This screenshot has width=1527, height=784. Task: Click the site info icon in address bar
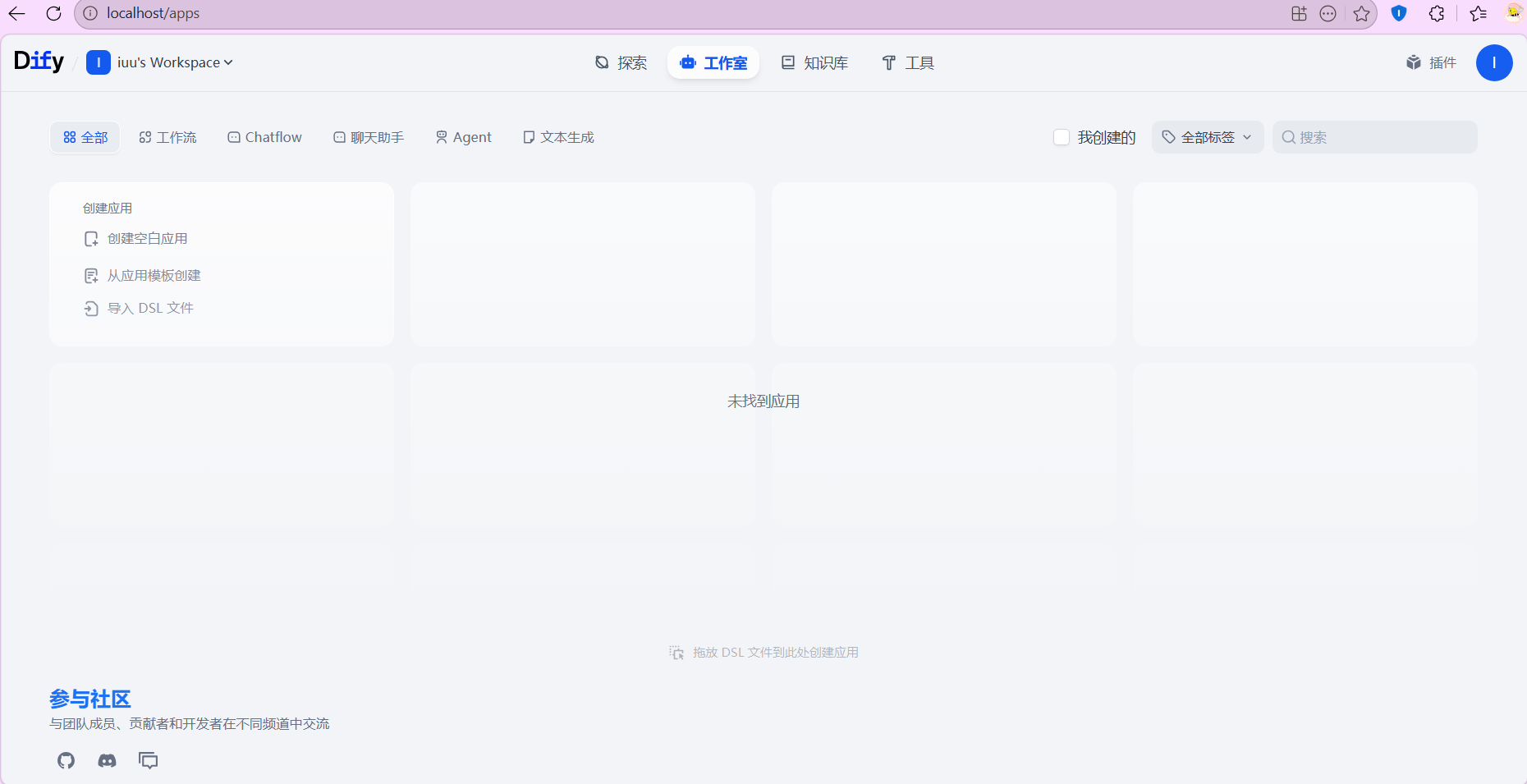point(90,13)
